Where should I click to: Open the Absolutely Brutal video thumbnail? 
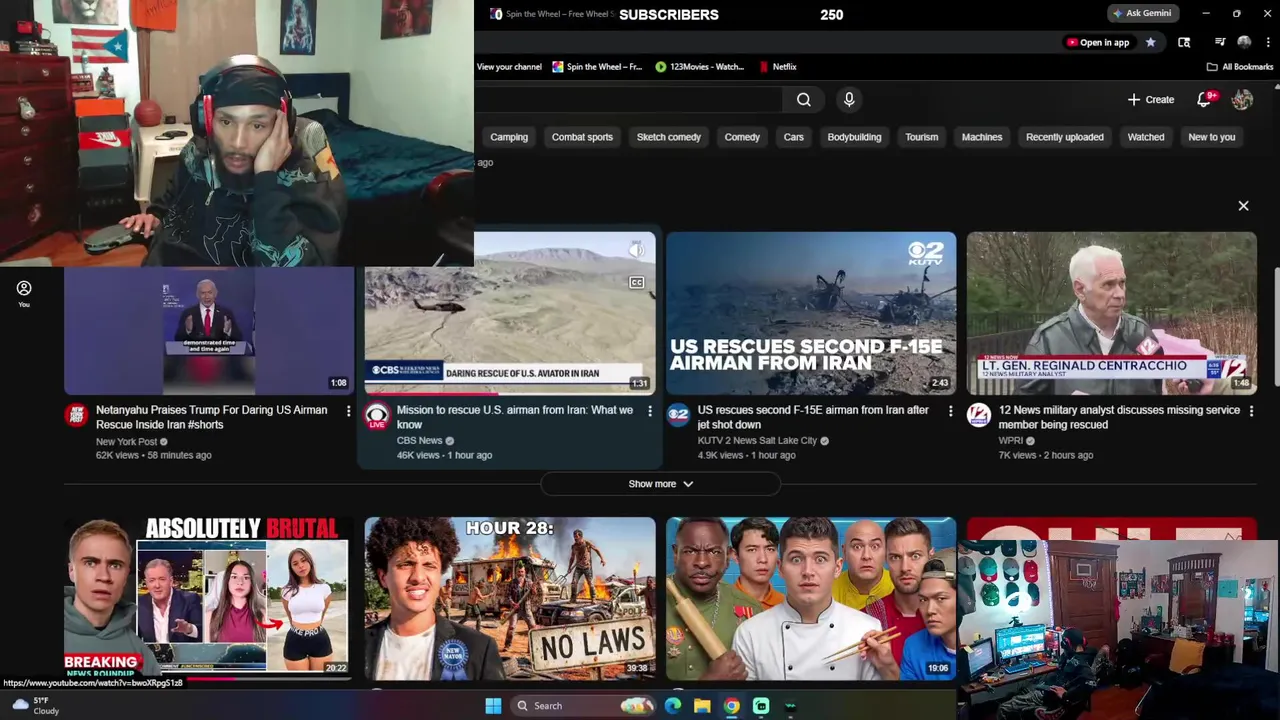pos(209,598)
